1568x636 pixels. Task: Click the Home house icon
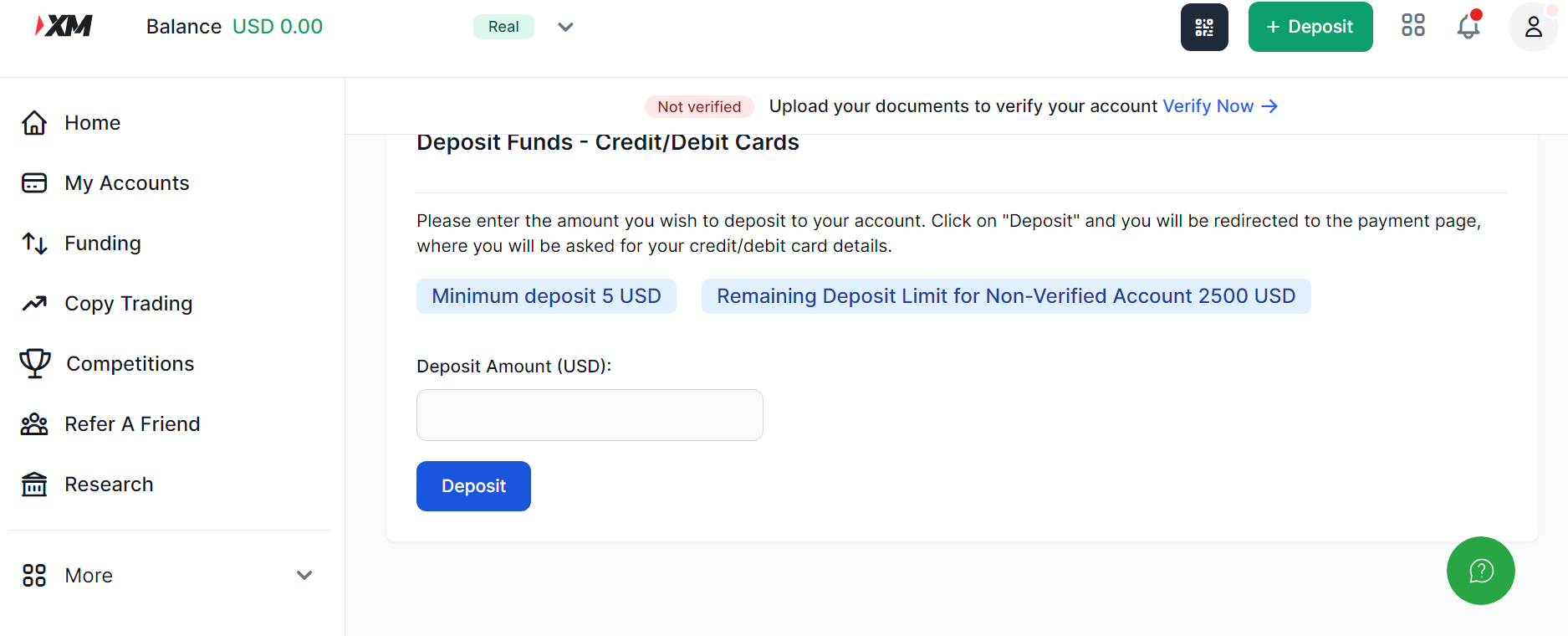pos(34,123)
